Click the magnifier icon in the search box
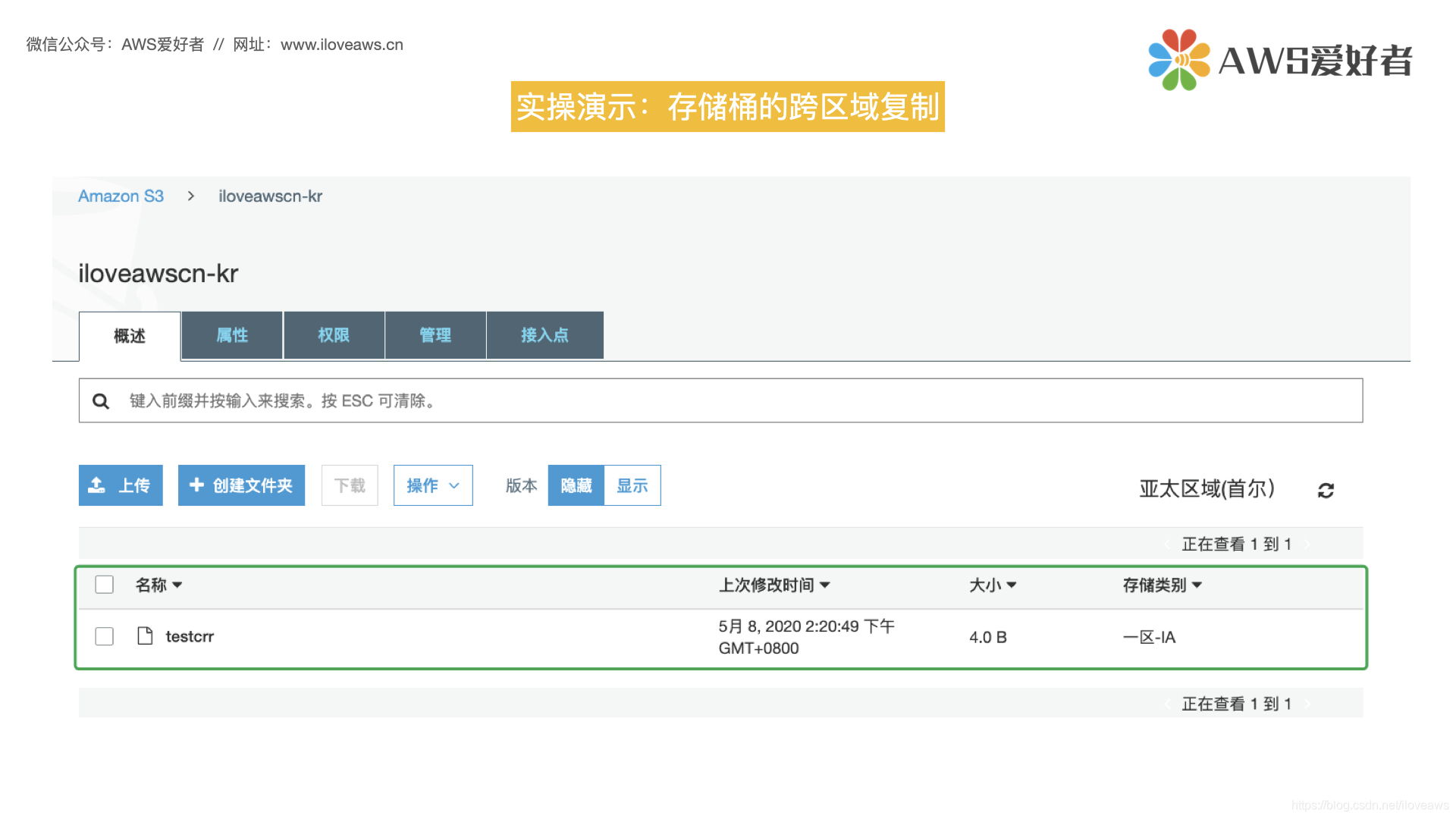 (101, 401)
